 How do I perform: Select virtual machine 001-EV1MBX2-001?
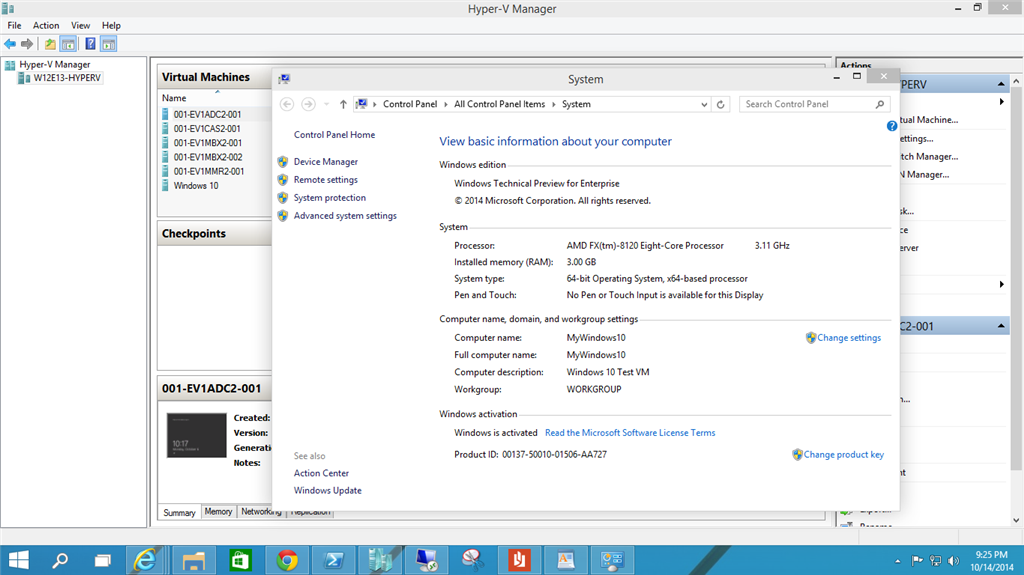coord(207,143)
